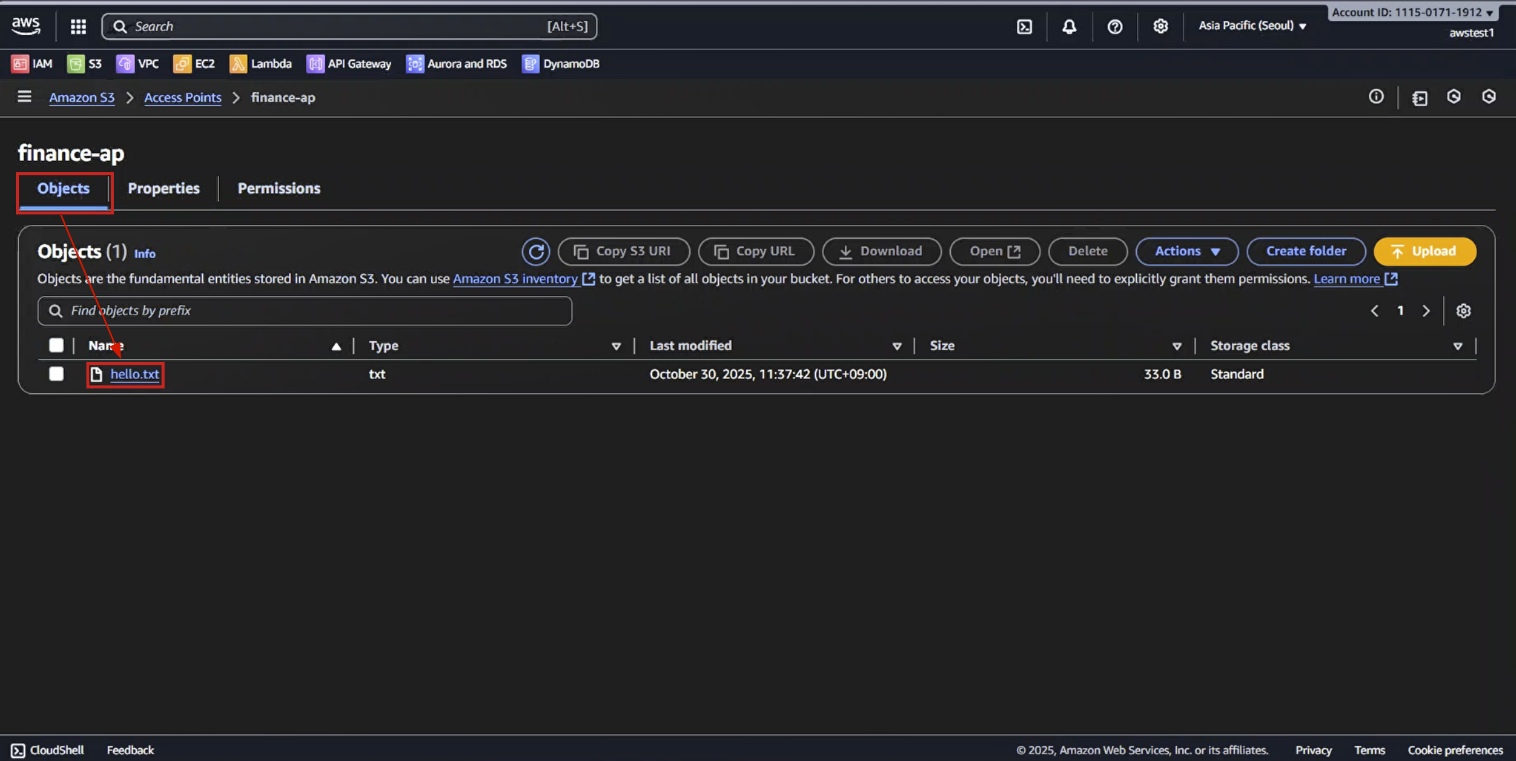Image resolution: width=1516 pixels, height=761 pixels.
Task: Click the Standard storage class cell
Action: point(1237,374)
